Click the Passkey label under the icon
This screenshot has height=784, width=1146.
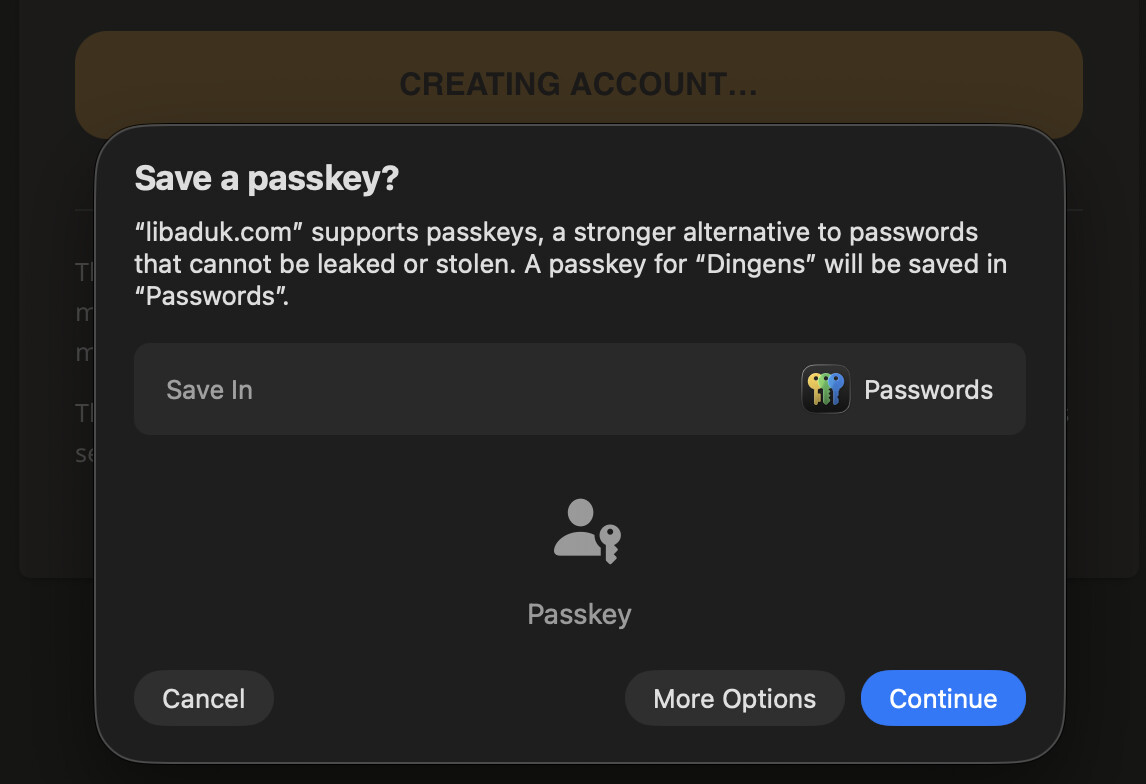[x=580, y=614]
